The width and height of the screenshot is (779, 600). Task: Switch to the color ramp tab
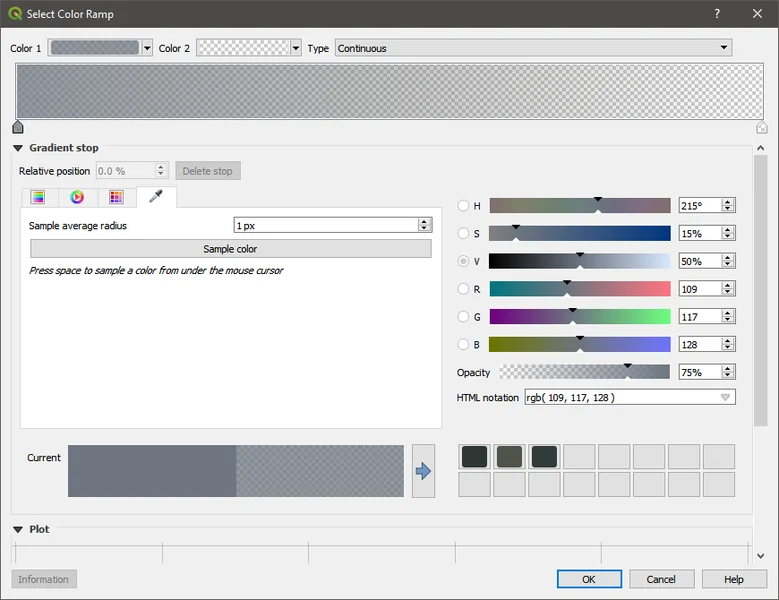38,197
